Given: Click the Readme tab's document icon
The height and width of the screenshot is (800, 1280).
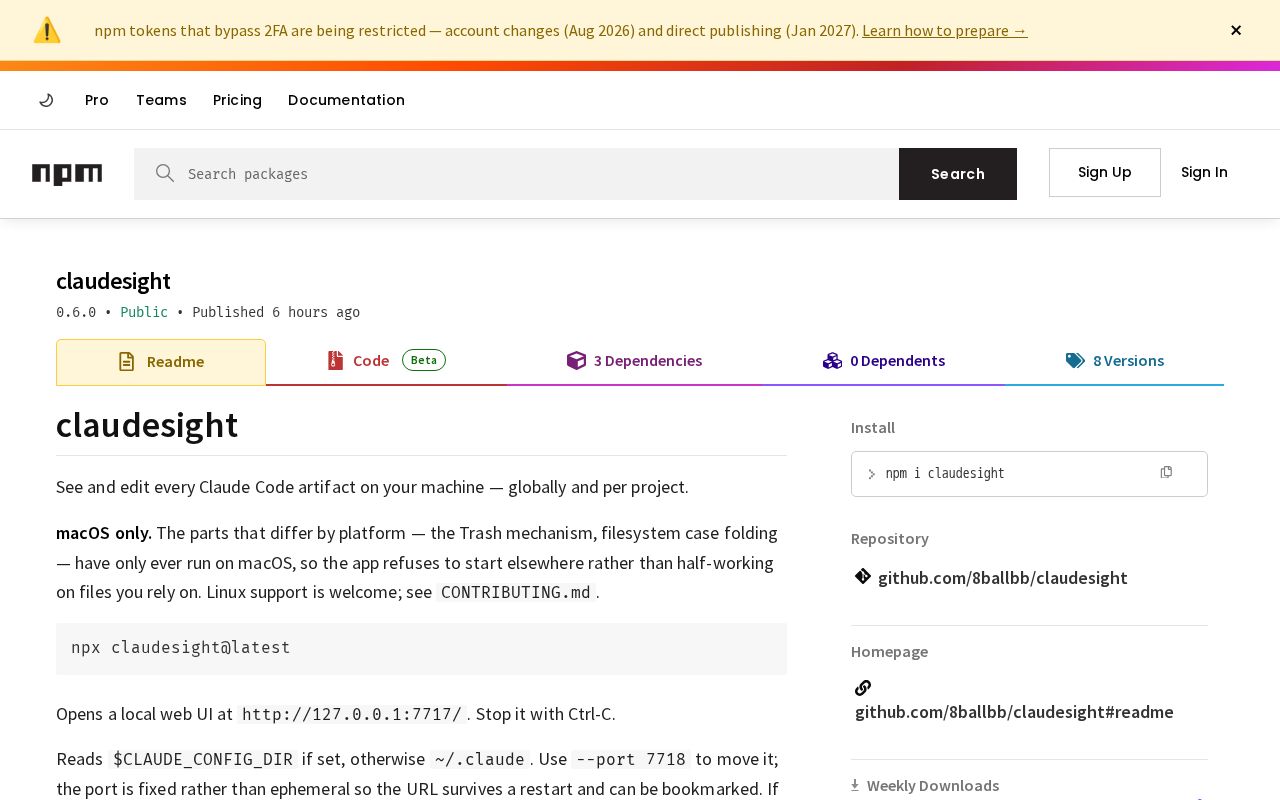Looking at the screenshot, I should pos(126,361).
